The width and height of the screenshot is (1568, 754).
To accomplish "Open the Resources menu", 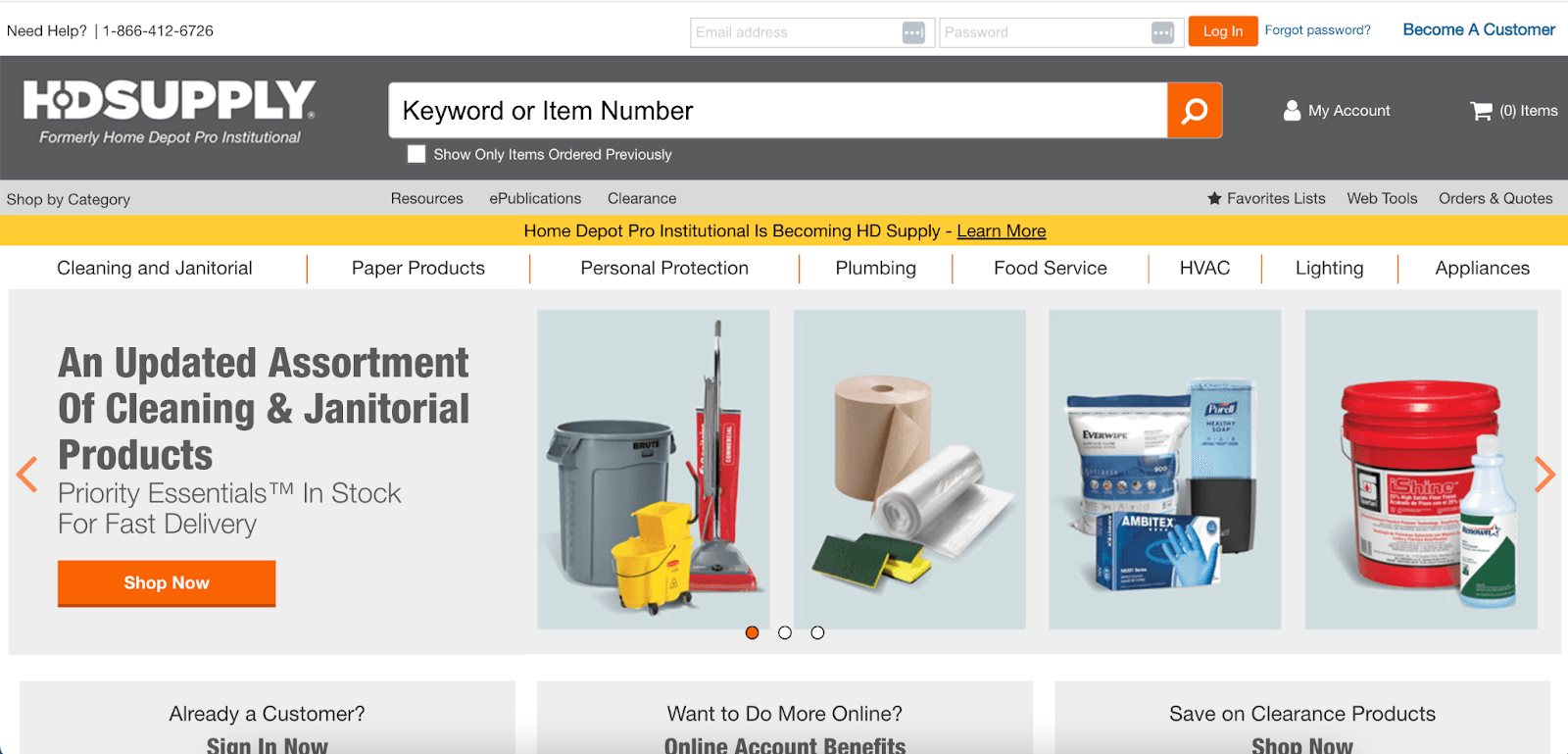I will (427, 198).
